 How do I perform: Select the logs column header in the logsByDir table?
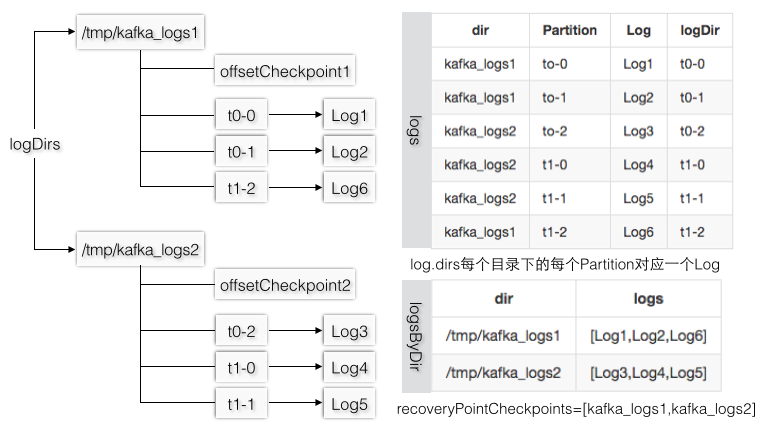[648, 299]
